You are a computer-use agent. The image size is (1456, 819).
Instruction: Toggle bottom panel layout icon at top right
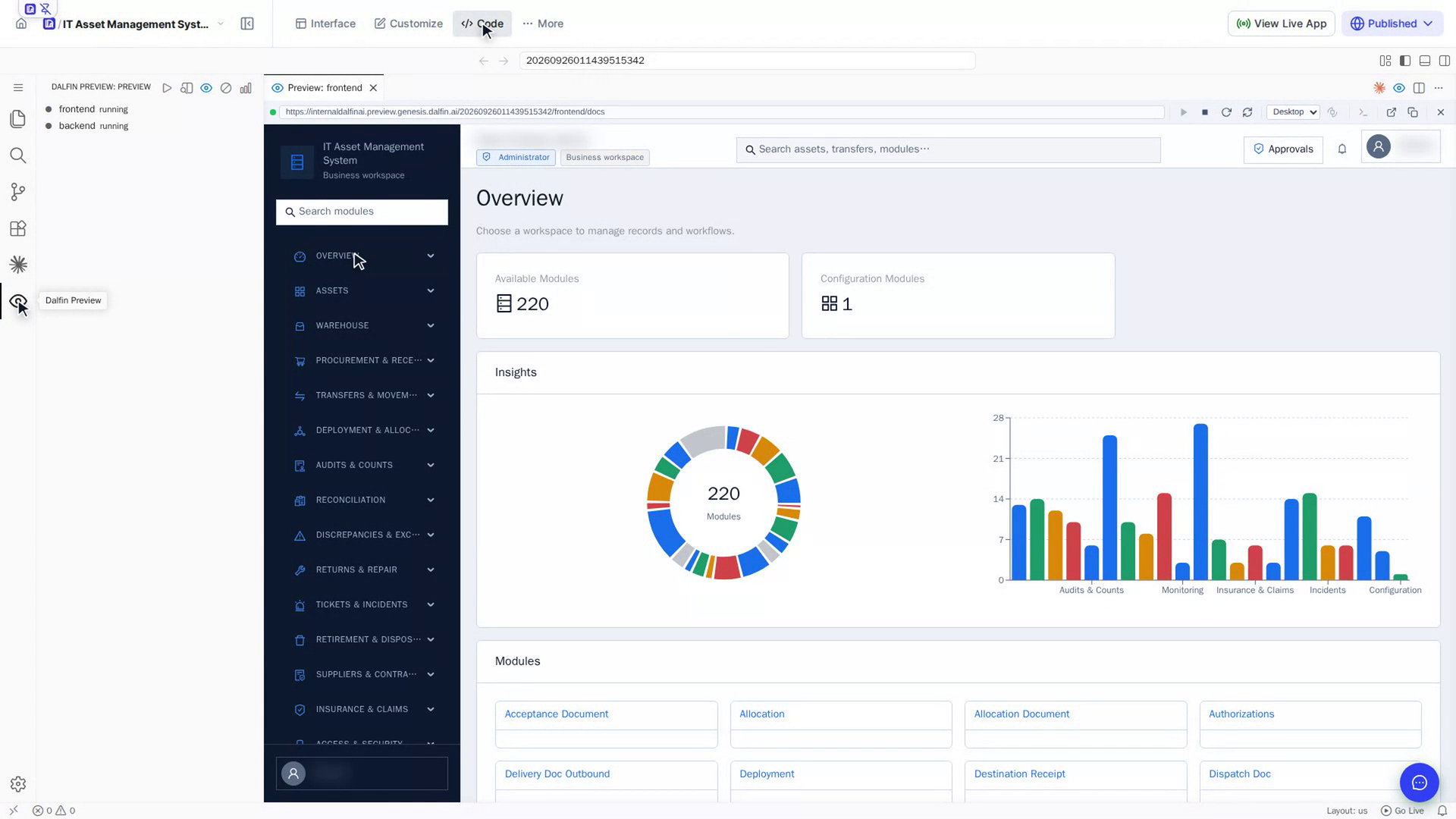pyautogui.click(x=1425, y=61)
